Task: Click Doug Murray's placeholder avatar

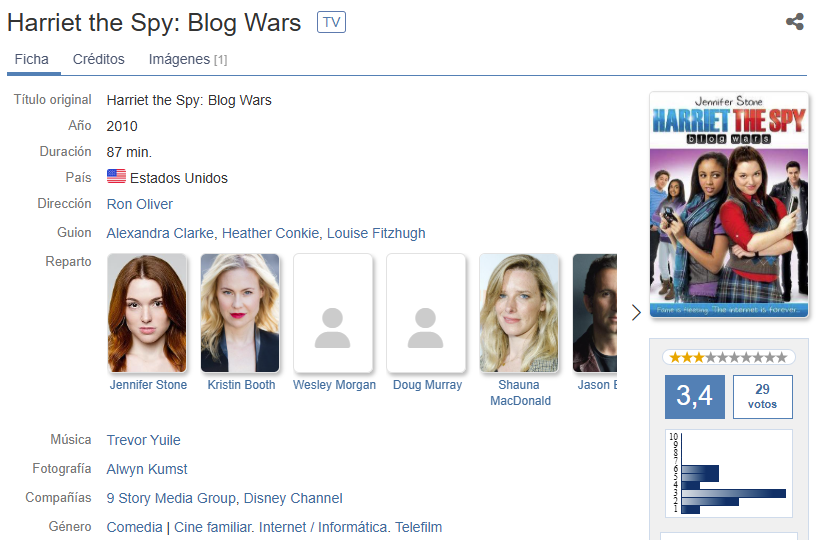Action: click(x=426, y=313)
